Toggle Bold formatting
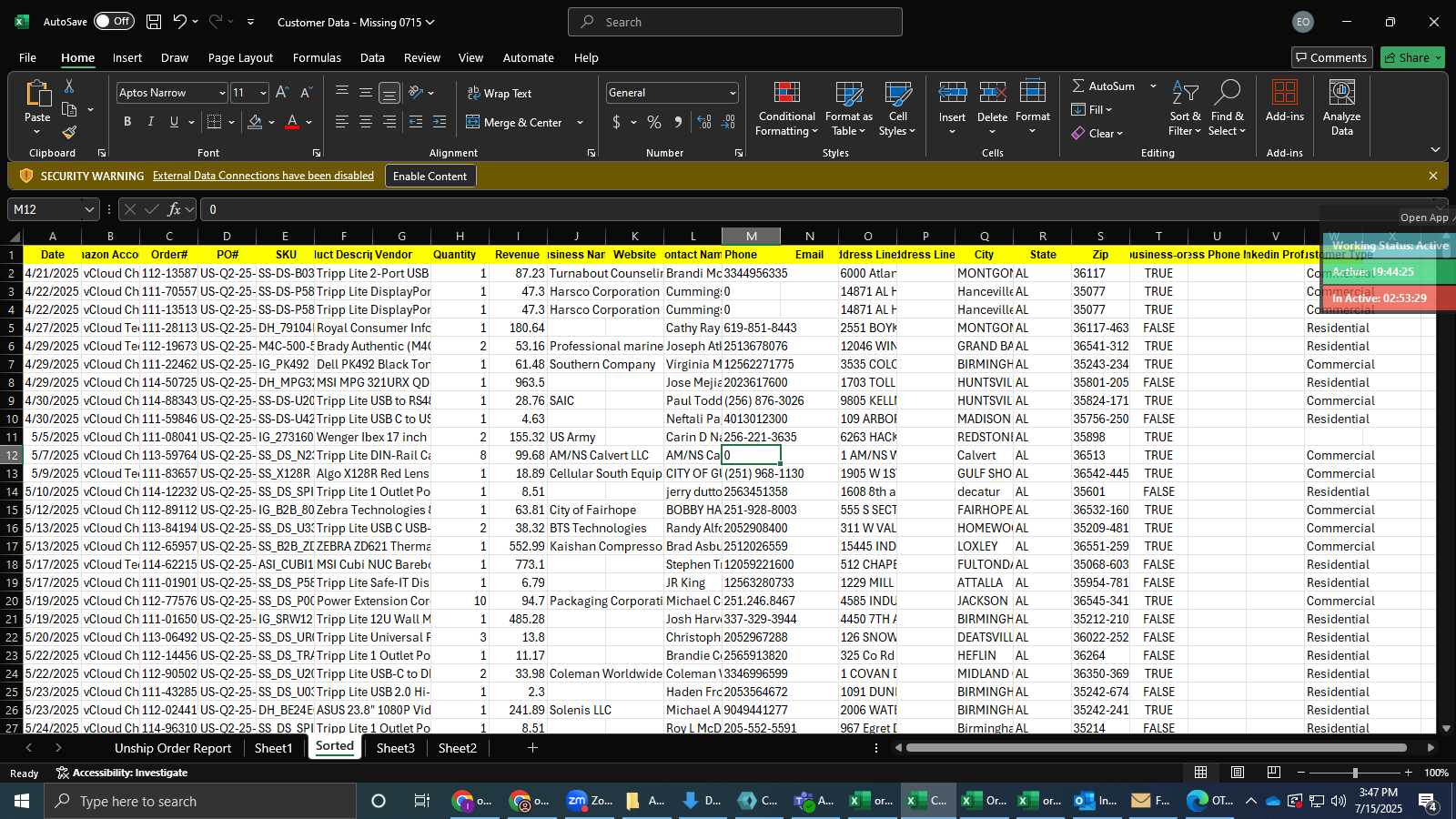The height and width of the screenshot is (819, 1456). (127, 122)
